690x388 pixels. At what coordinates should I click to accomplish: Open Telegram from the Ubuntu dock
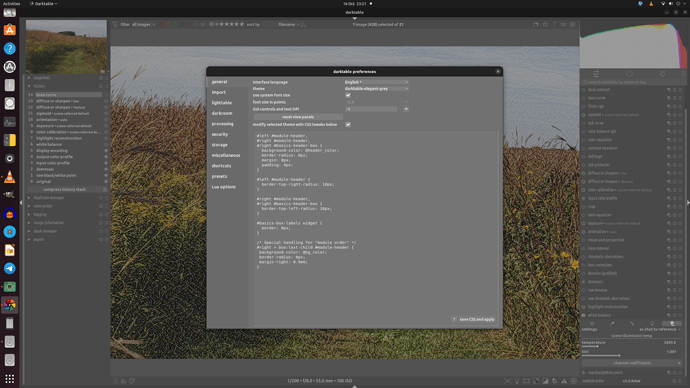tap(10, 268)
